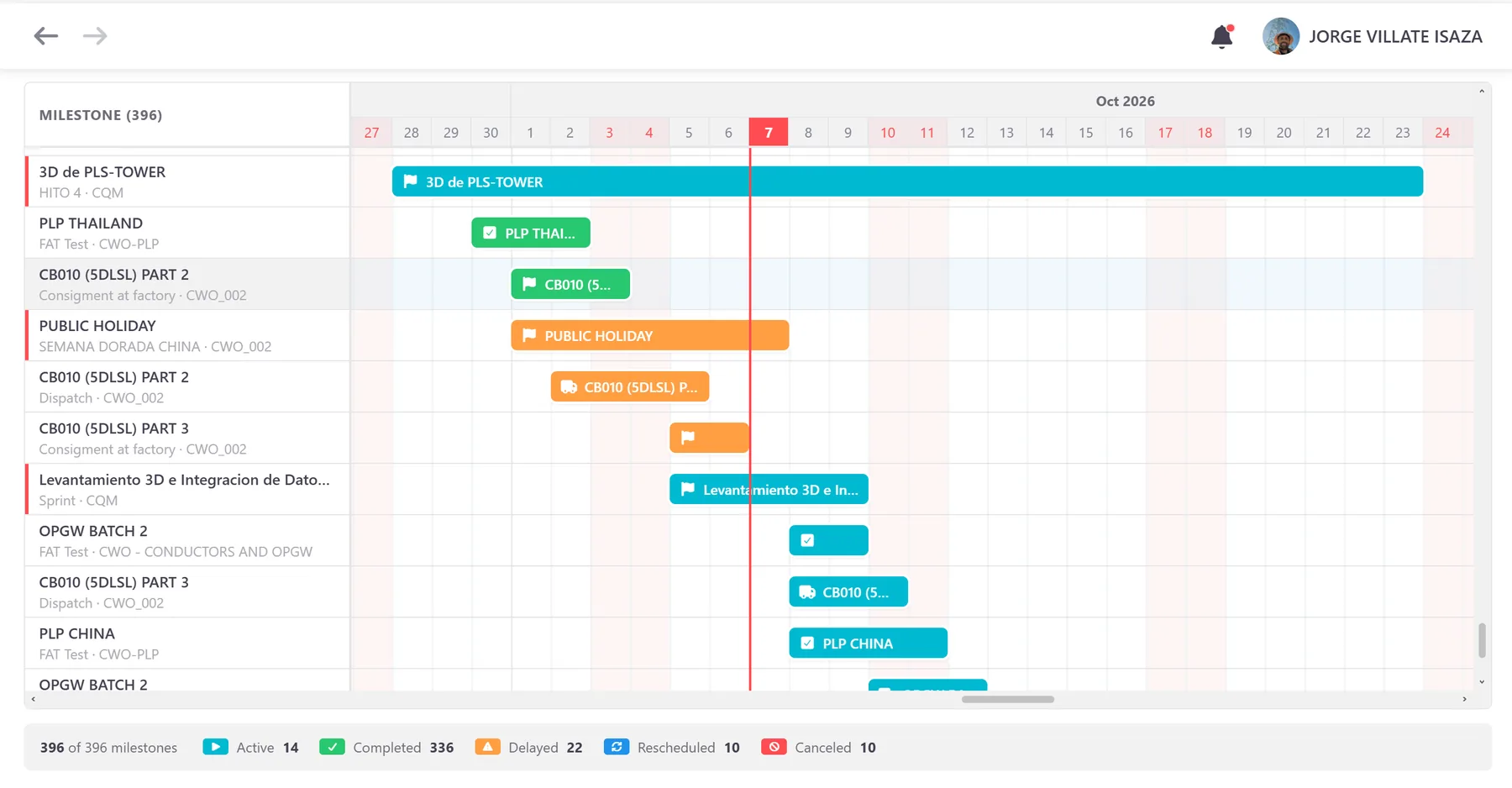The height and width of the screenshot is (788, 1512).
Task: Select 3D de PLS-TOWER HITO 4 row
Action: click(187, 181)
